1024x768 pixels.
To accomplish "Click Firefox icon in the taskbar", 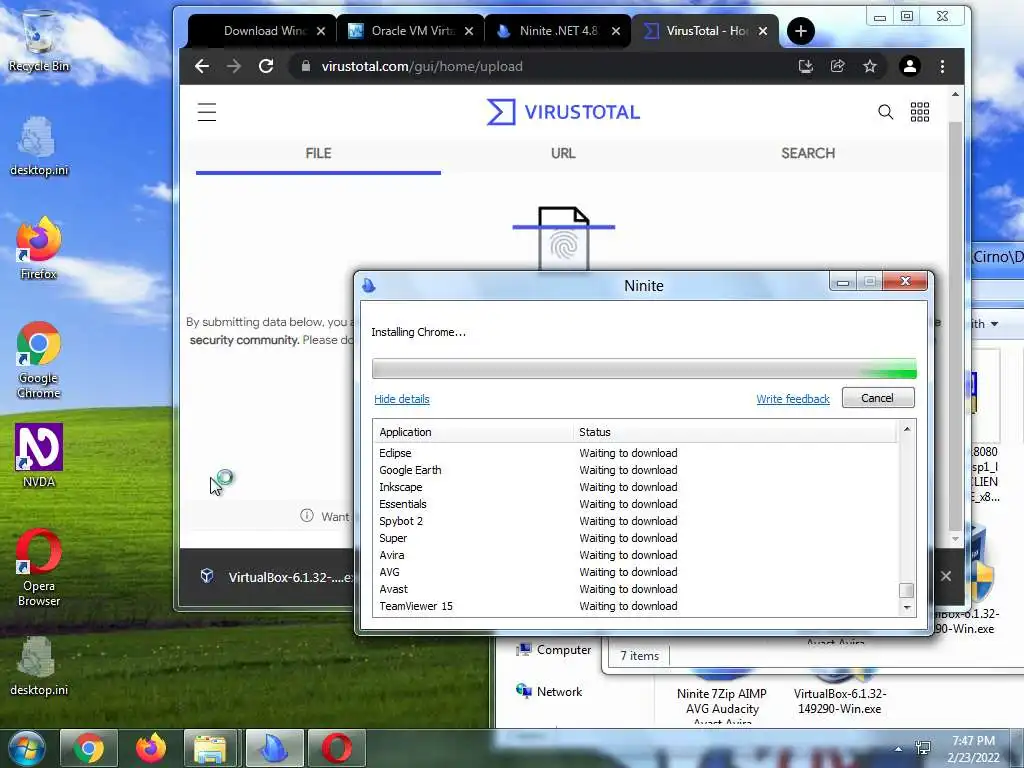I will click(x=151, y=748).
